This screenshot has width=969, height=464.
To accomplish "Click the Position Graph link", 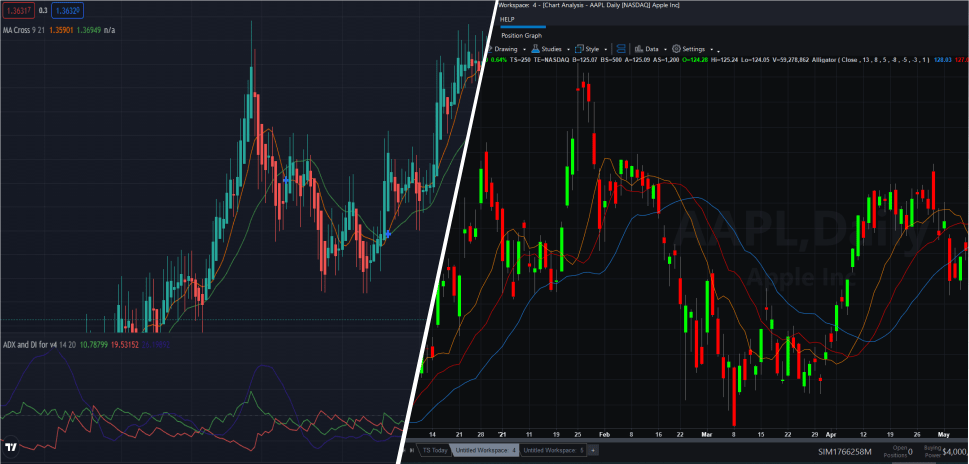I will click(522, 35).
